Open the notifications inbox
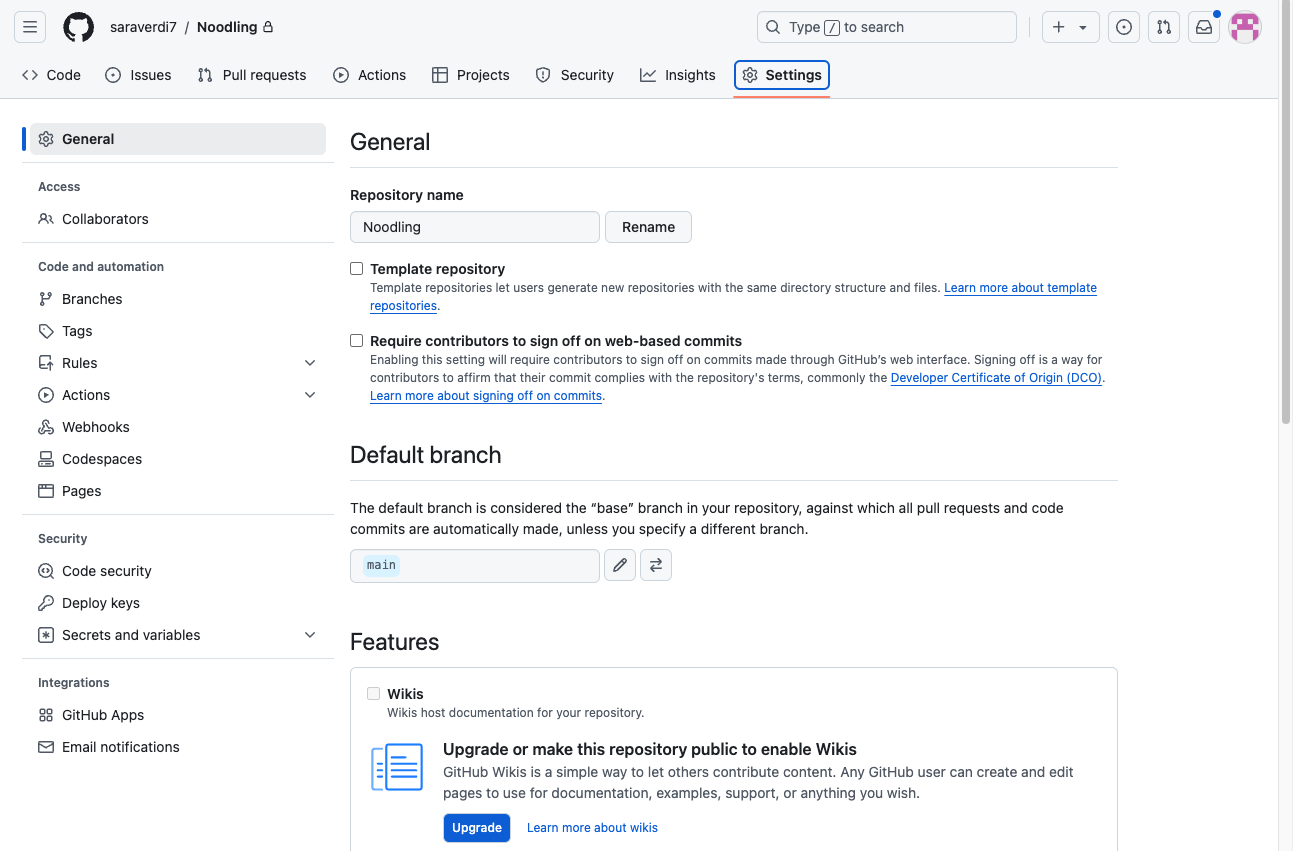The width and height of the screenshot is (1293, 851). pyautogui.click(x=1204, y=27)
